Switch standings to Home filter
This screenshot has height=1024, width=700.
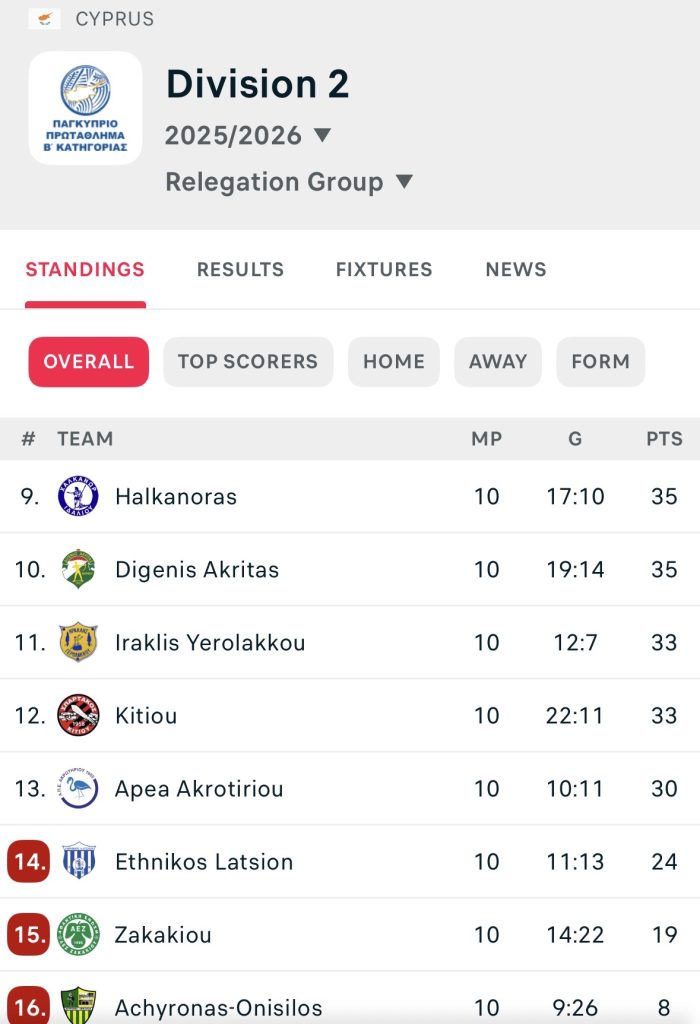[393, 362]
